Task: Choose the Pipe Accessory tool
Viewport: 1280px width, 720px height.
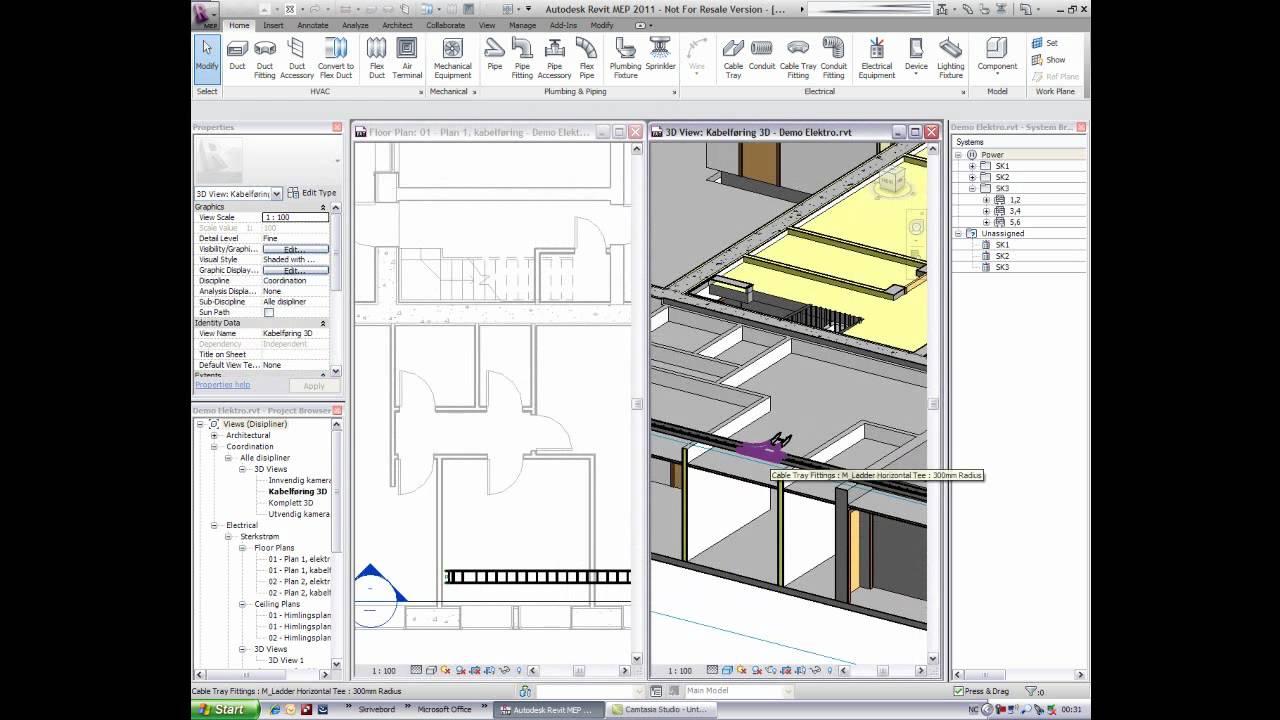Action: click(x=555, y=58)
